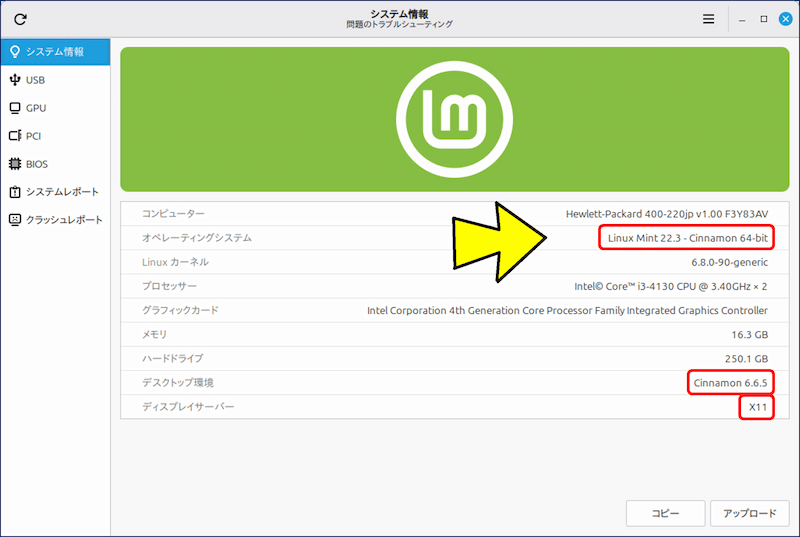This screenshot has height=537, width=800.
Task: Click the GPU monitor icon
Action: click(15, 108)
